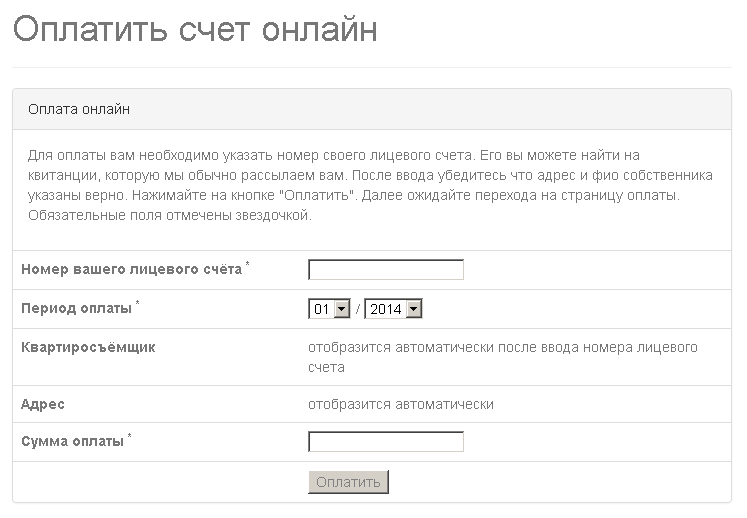Image resolution: width=747 pixels, height=518 pixels.
Task: Open the month dropdown showing 01
Action: tap(329, 309)
